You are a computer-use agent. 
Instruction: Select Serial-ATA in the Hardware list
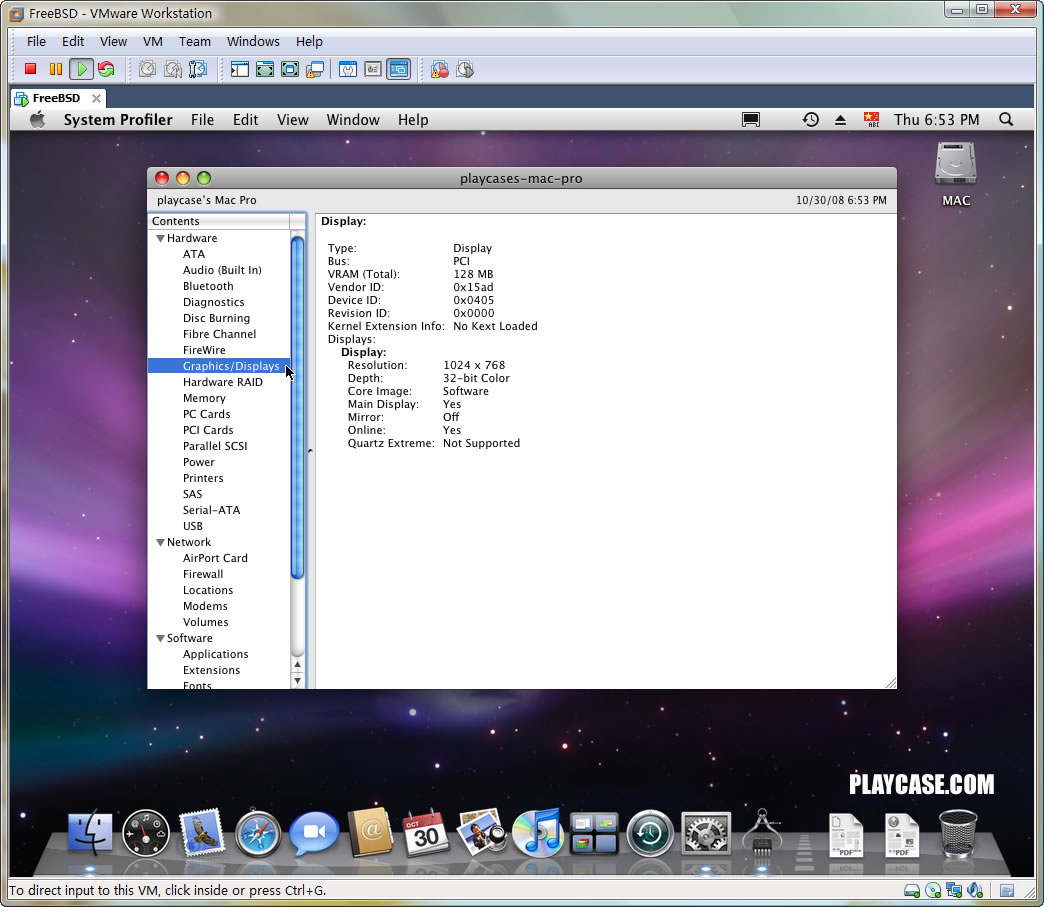(x=211, y=510)
